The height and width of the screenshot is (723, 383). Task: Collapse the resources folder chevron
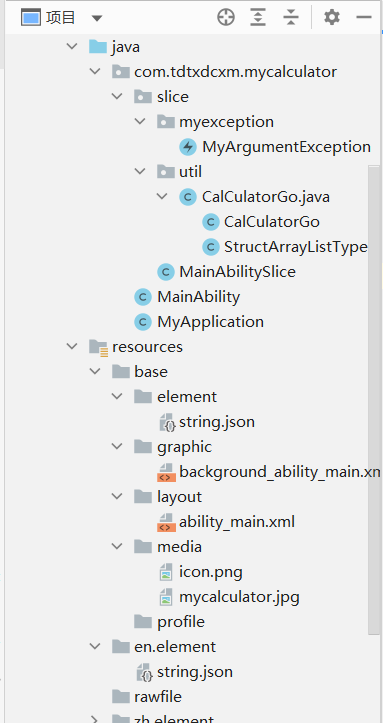click(x=72, y=346)
